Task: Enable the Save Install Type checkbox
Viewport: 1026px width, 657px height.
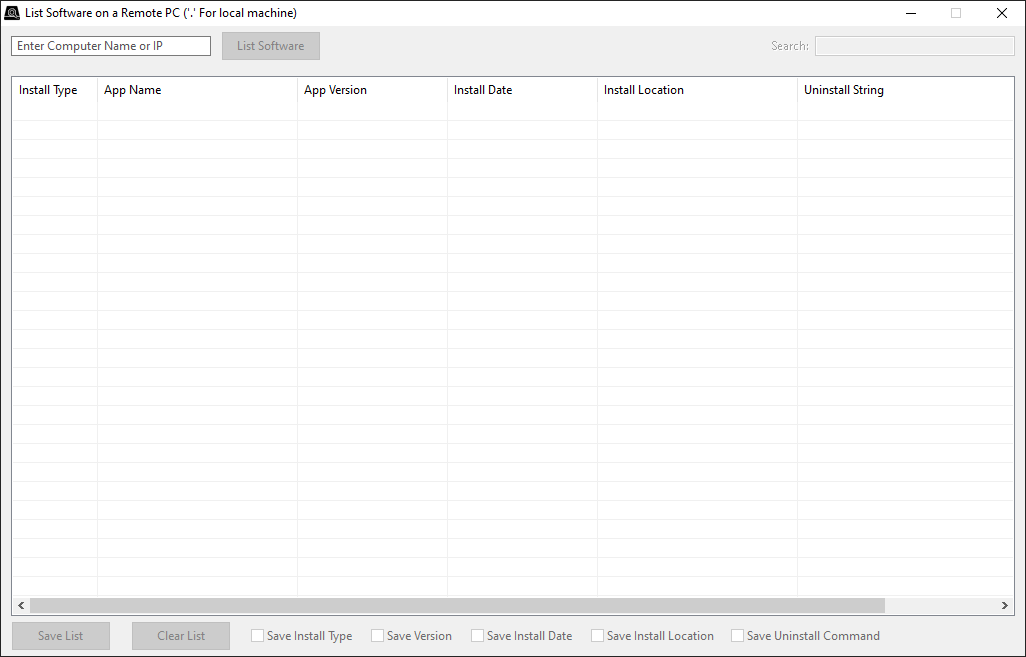Action: pyautogui.click(x=258, y=636)
